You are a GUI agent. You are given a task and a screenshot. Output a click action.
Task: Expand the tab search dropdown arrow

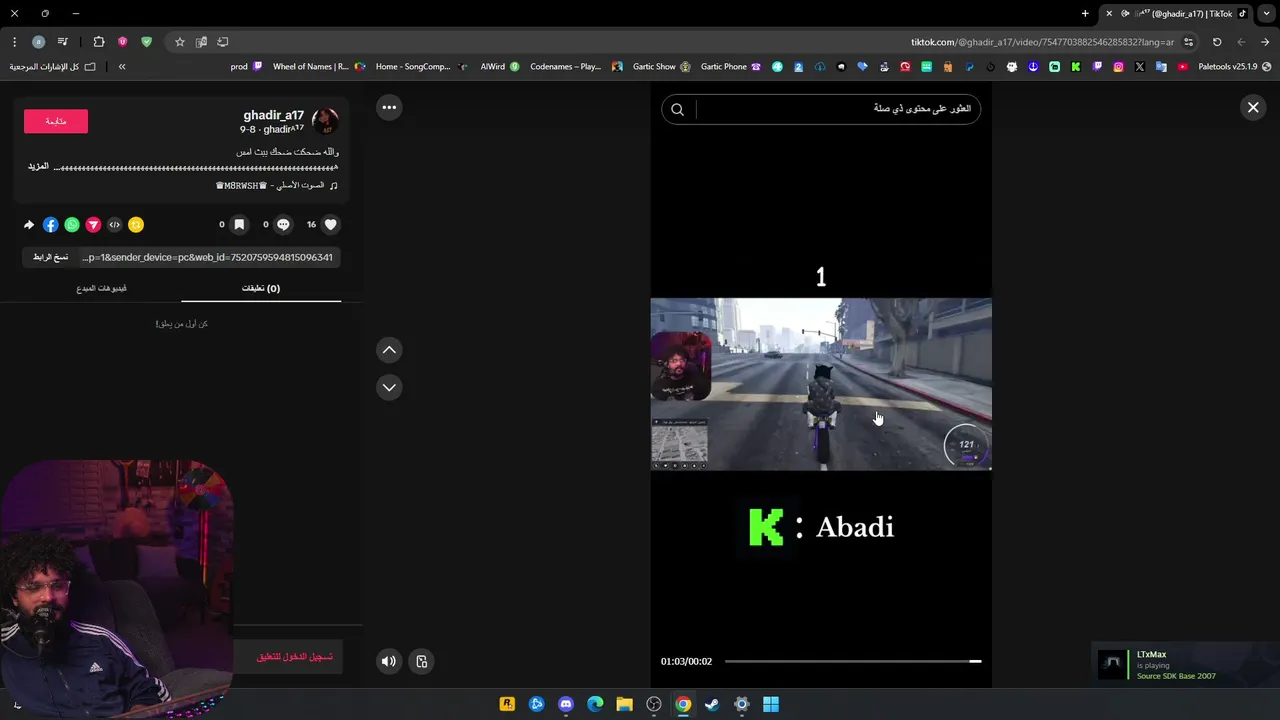(x=1267, y=14)
